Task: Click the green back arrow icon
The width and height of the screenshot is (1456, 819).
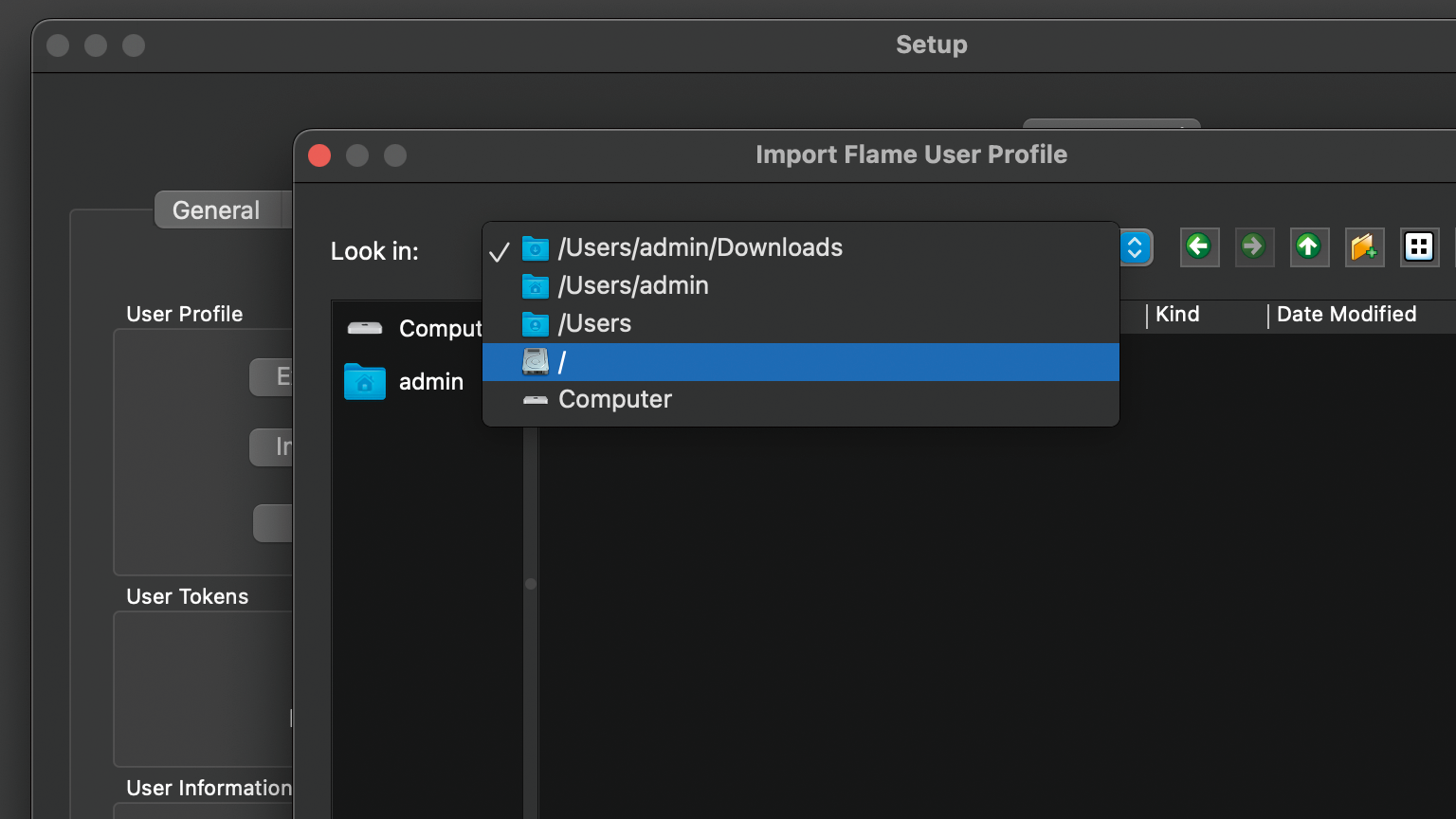Action: (x=1199, y=247)
